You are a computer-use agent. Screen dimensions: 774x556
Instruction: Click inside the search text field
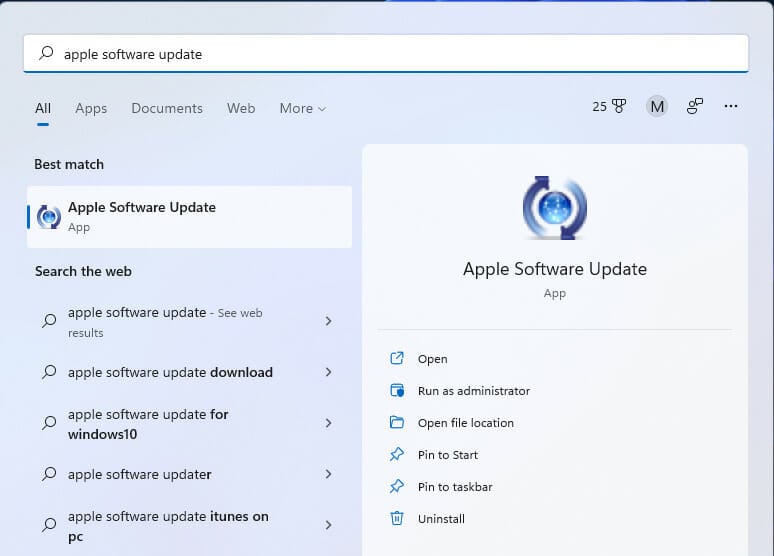click(x=386, y=53)
